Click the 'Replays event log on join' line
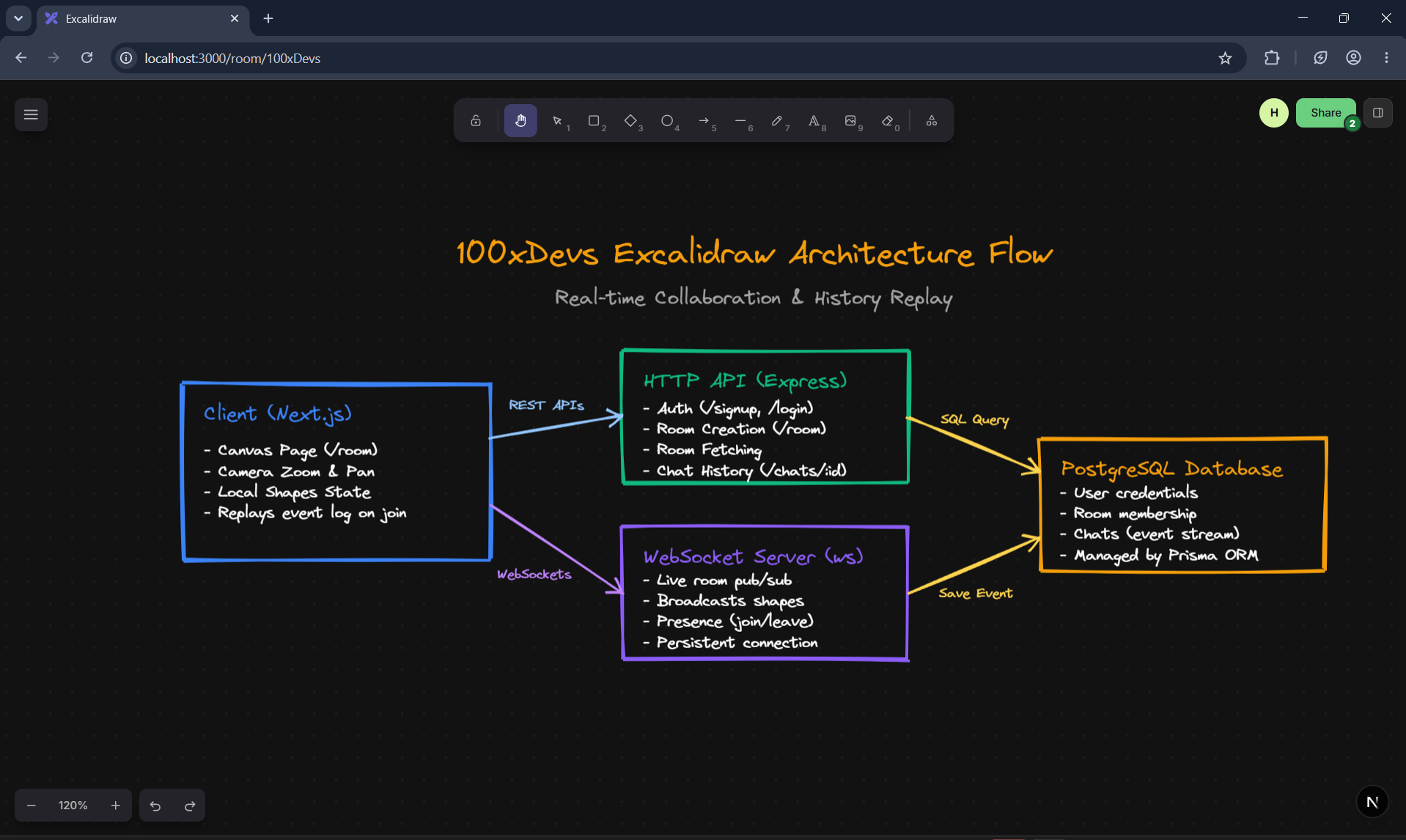1406x840 pixels. click(x=305, y=513)
